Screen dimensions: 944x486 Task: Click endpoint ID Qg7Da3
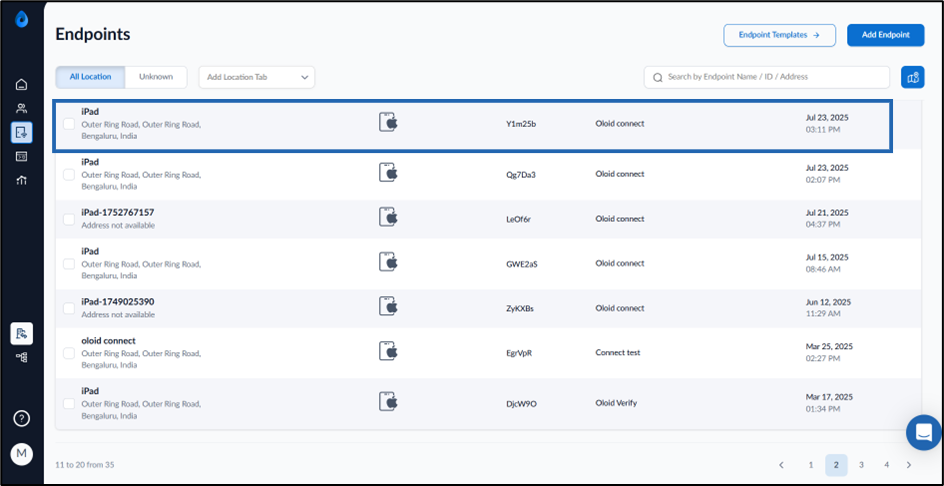pyautogui.click(x=521, y=175)
